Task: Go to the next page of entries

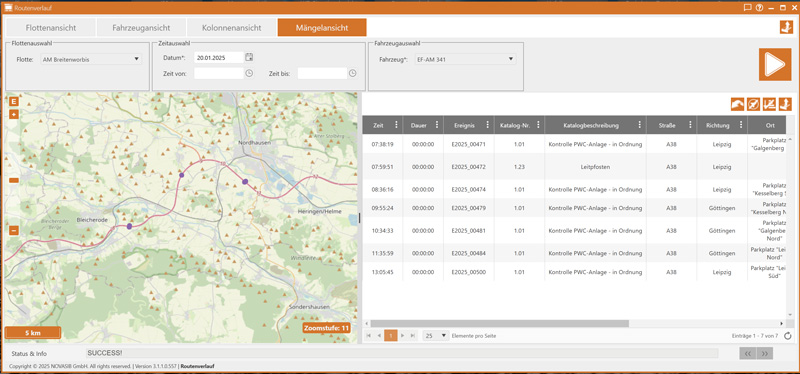Action: [402, 336]
